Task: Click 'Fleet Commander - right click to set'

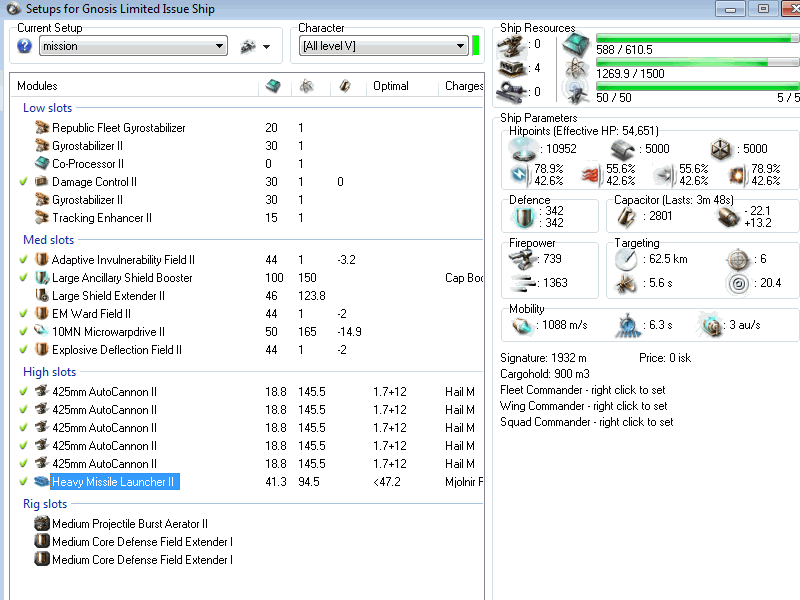Action: (583, 390)
